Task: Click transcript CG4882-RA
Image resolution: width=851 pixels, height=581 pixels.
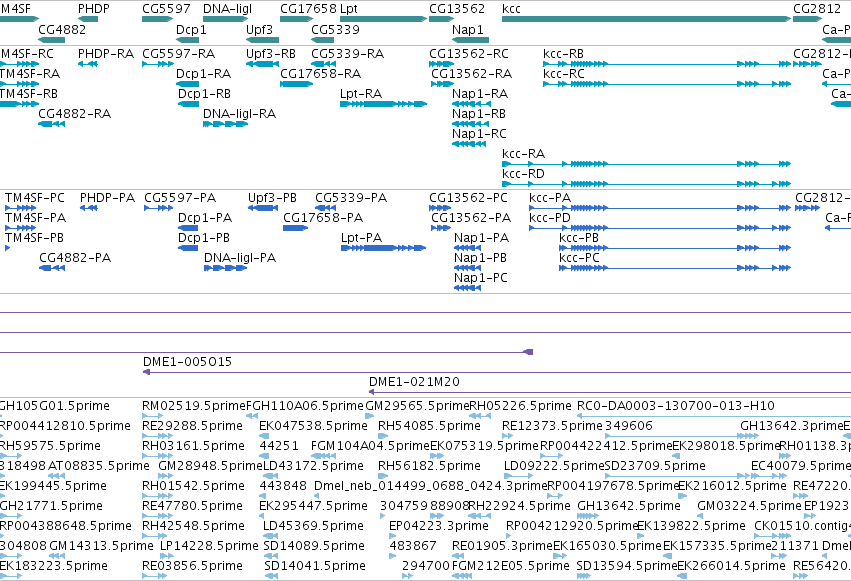Action: point(52,124)
